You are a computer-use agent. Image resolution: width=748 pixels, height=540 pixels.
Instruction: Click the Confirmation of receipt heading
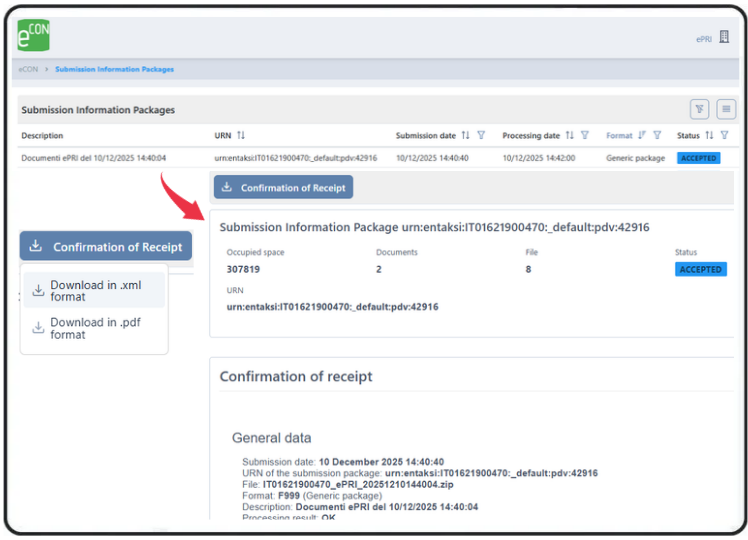pyautogui.click(x=296, y=376)
